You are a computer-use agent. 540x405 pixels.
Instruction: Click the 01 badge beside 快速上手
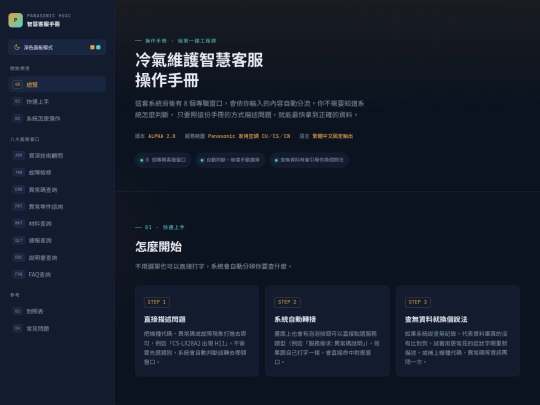coord(18,102)
